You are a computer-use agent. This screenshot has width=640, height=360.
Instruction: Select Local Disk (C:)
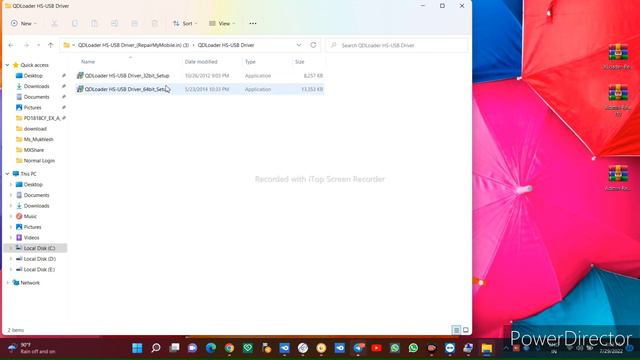click(36, 248)
